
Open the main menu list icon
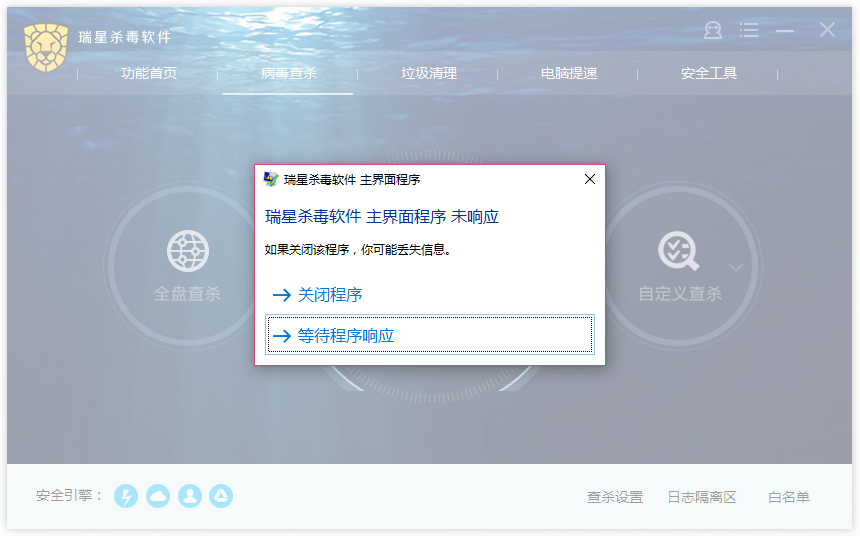[x=749, y=30]
